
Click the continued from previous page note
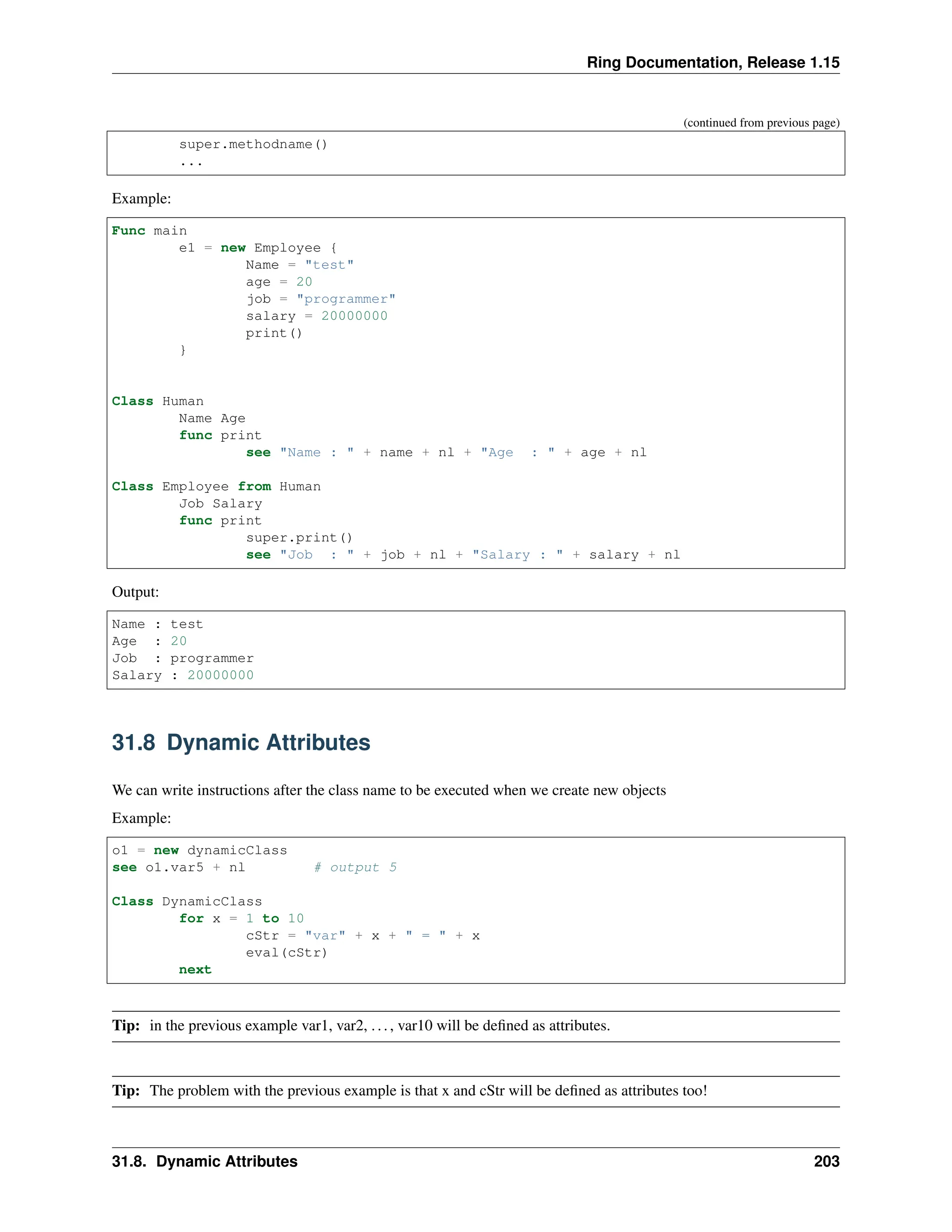tap(761, 122)
